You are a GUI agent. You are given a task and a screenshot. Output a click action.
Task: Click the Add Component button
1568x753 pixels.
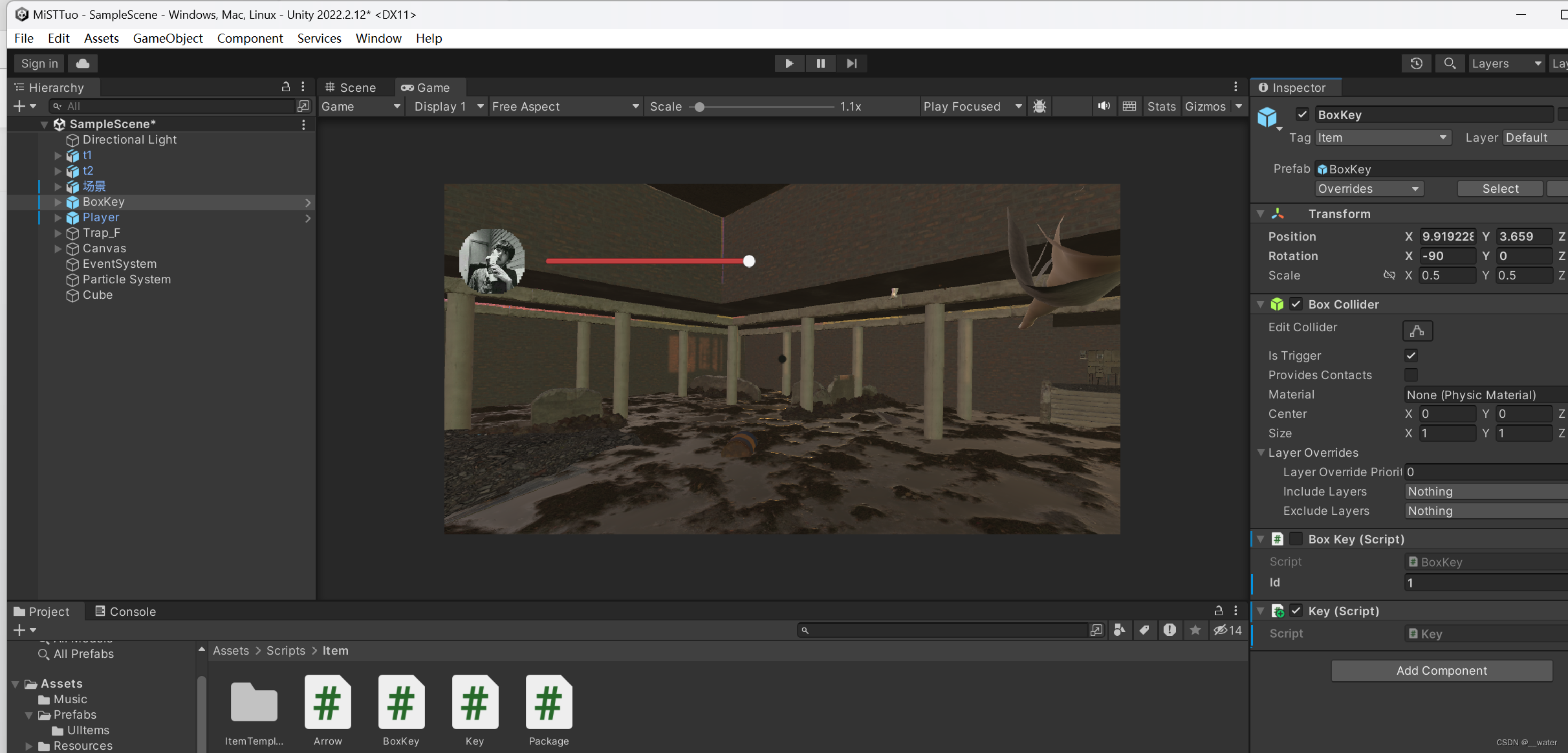click(x=1441, y=671)
